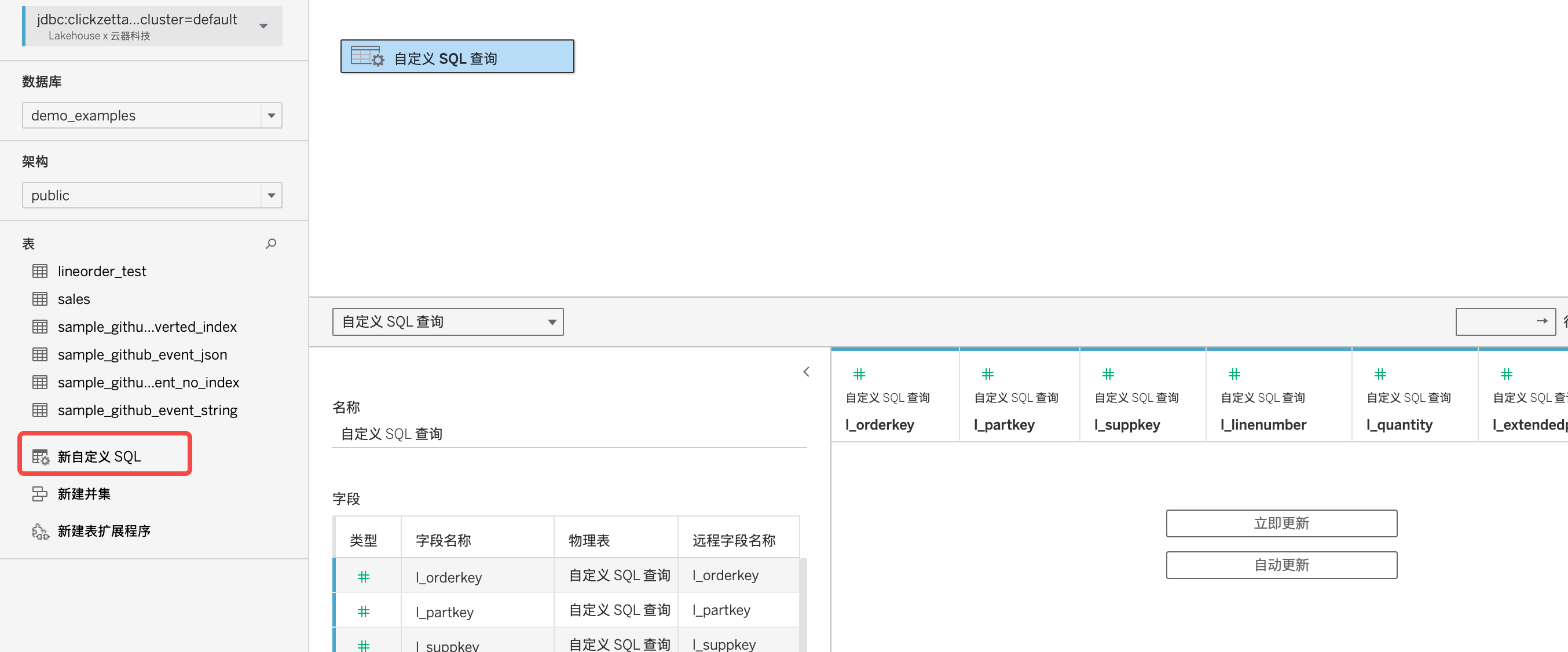The image size is (1568, 652).
Task: Open the demo_examples database dropdown
Action: pos(272,116)
